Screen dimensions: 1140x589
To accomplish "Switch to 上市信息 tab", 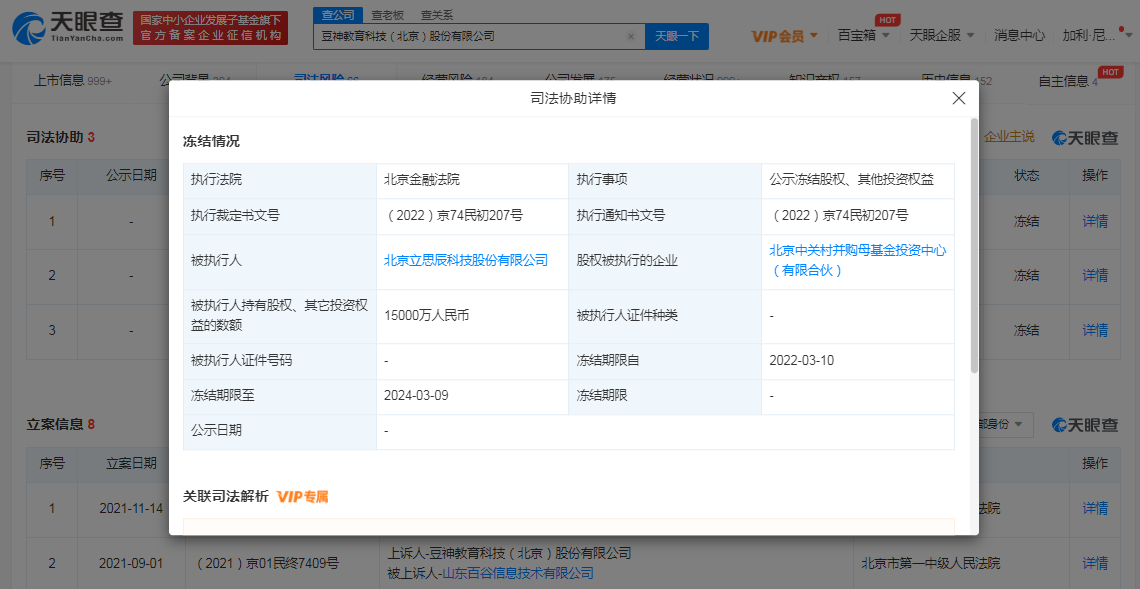I will (x=73, y=81).
